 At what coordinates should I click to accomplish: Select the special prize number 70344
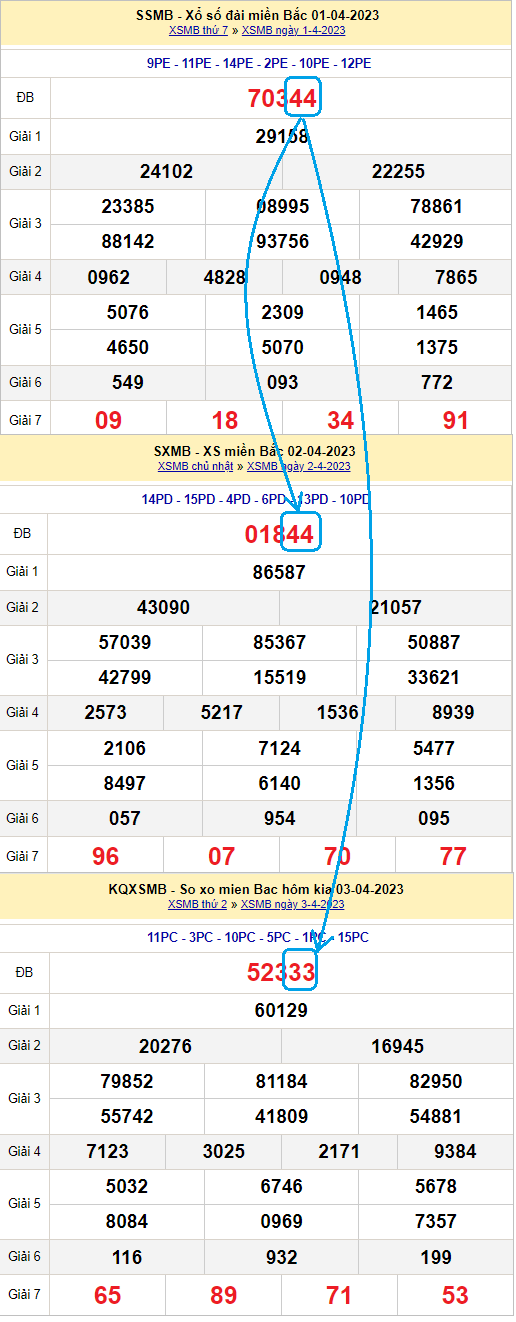point(282,98)
